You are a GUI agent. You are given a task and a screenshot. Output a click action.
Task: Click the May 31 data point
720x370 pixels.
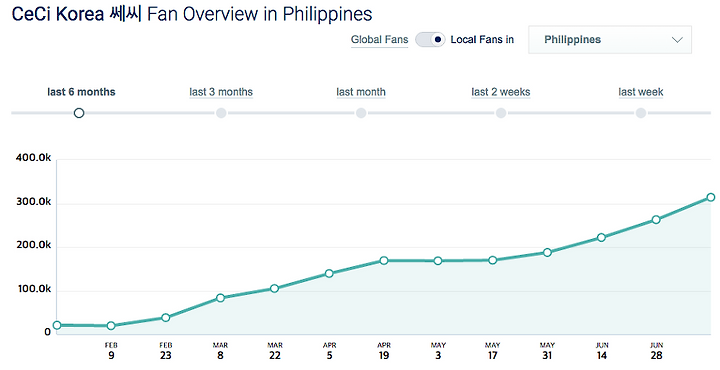[x=547, y=252]
